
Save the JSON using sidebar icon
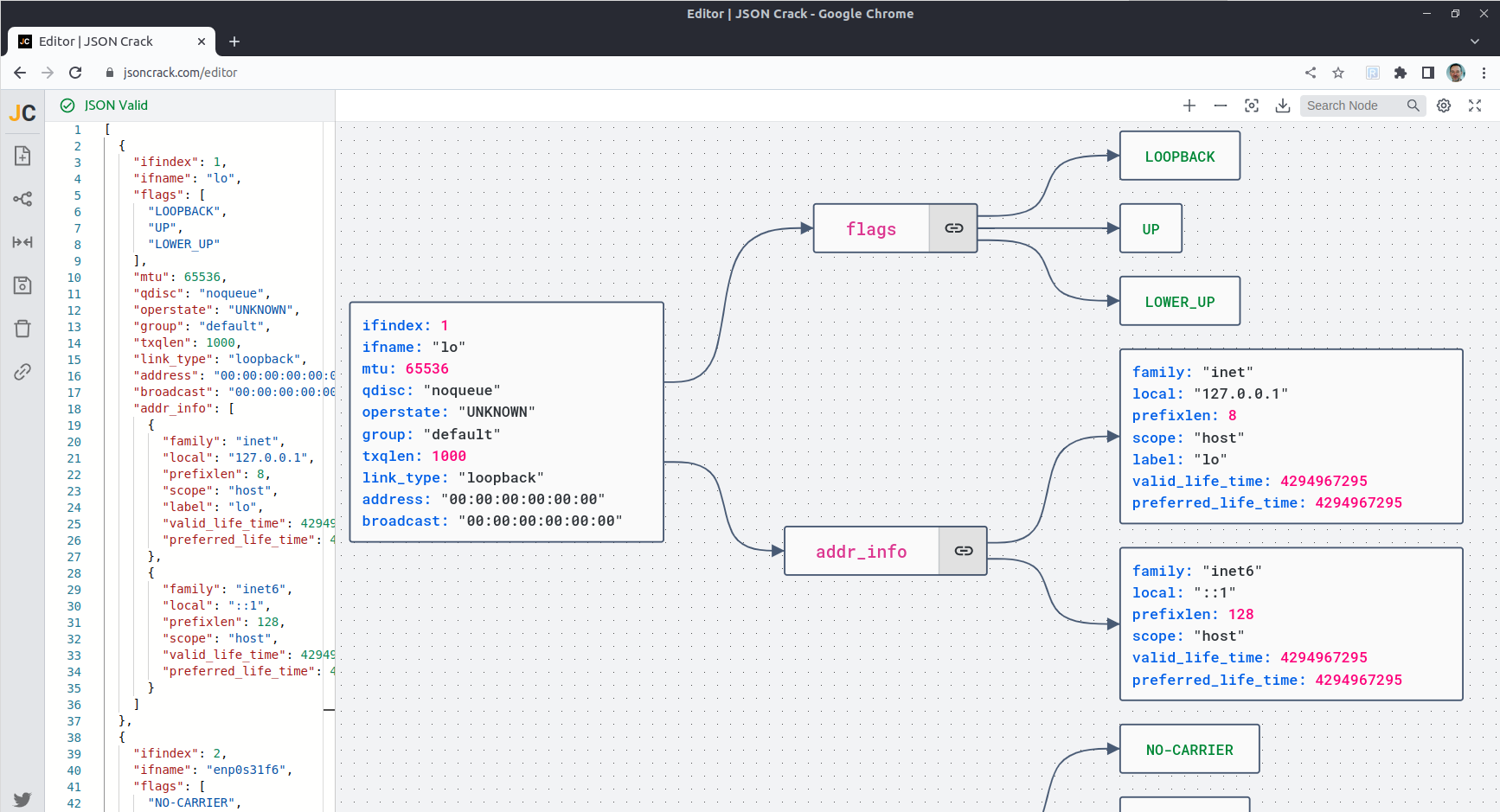(x=22, y=285)
